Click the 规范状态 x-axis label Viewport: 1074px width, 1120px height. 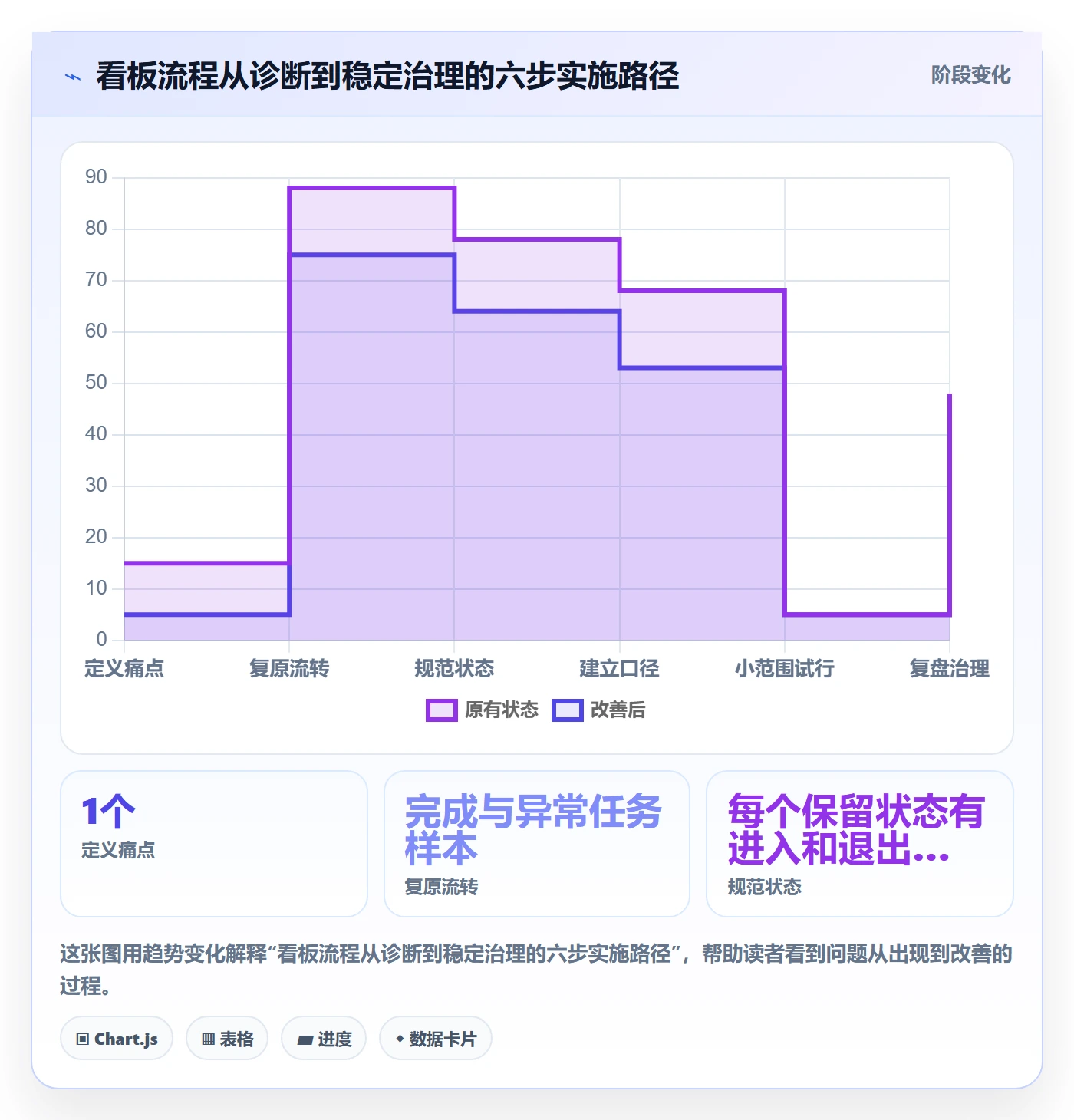pyautogui.click(x=454, y=669)
